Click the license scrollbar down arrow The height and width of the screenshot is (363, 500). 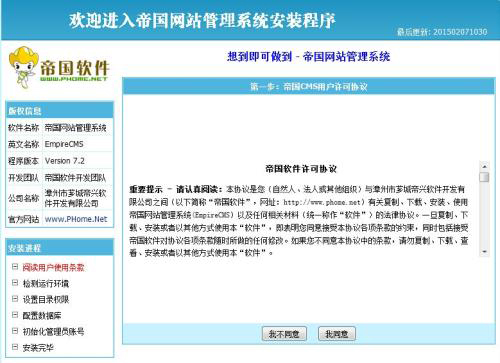coord(484,252)
